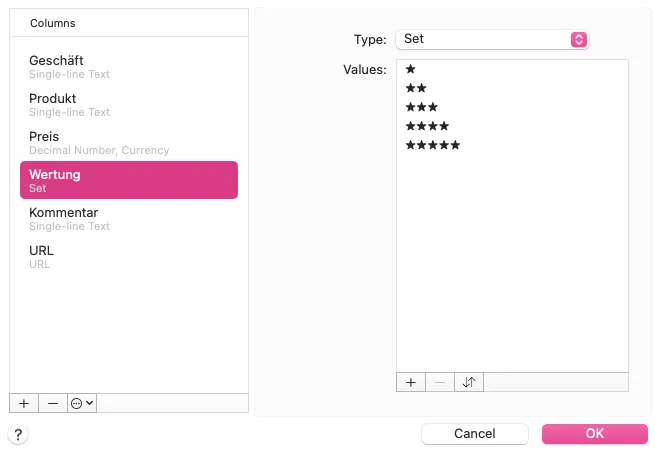655x454 pixels.
Task: Remove the selected column with minus button
Action: click(x=52, y=403)
